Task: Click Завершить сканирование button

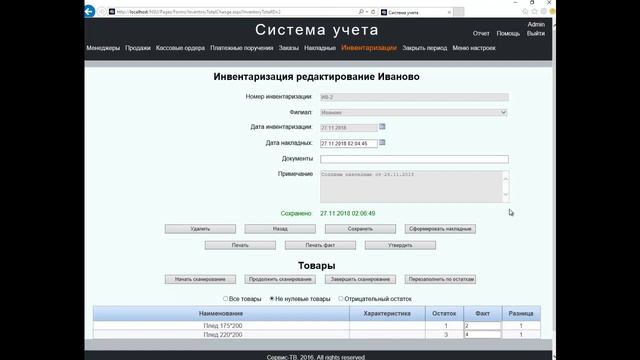Action: [x=360, y=279]
